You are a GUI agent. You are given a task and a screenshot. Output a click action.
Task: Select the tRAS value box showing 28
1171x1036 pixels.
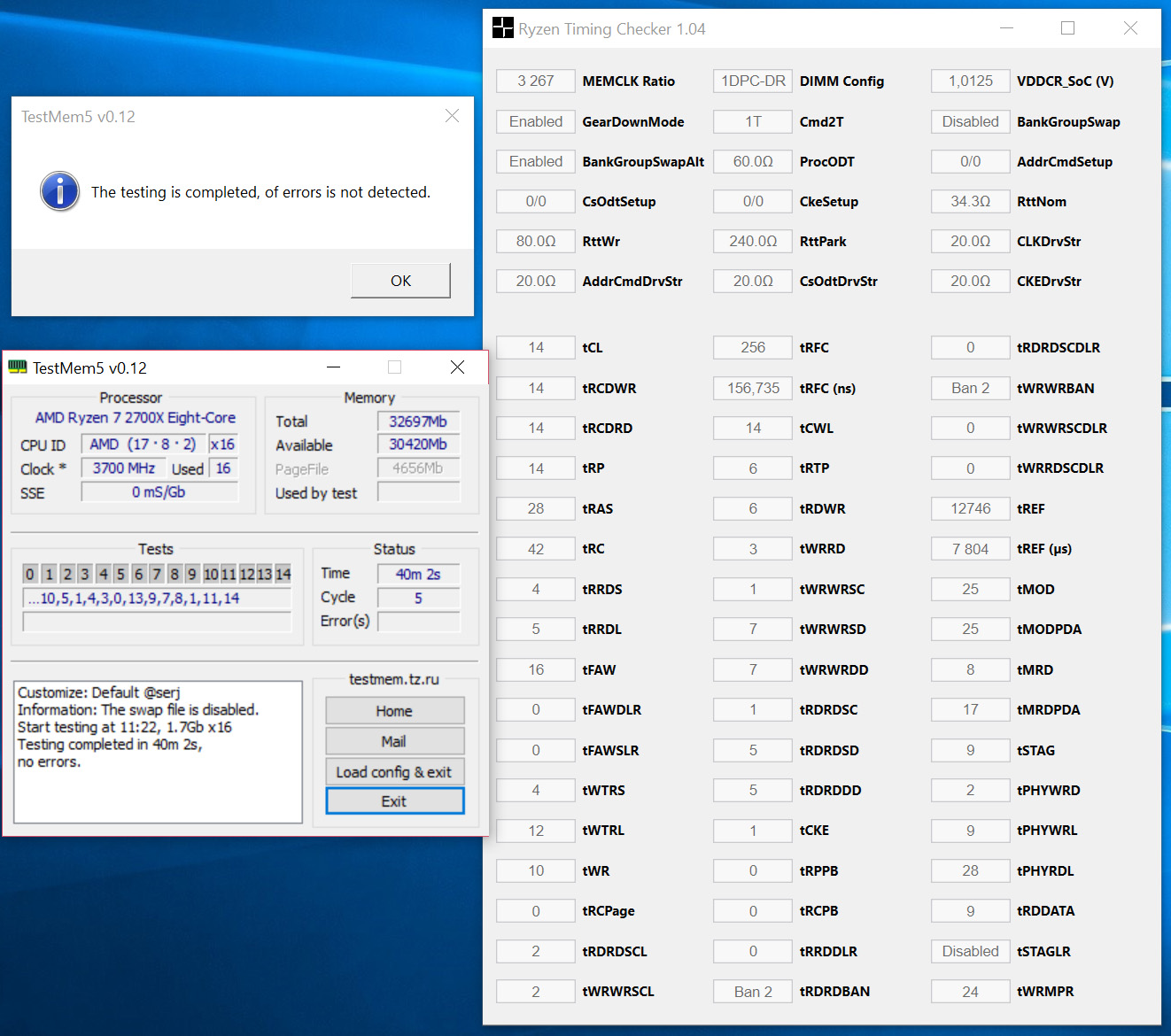click(x=536, y=508)
